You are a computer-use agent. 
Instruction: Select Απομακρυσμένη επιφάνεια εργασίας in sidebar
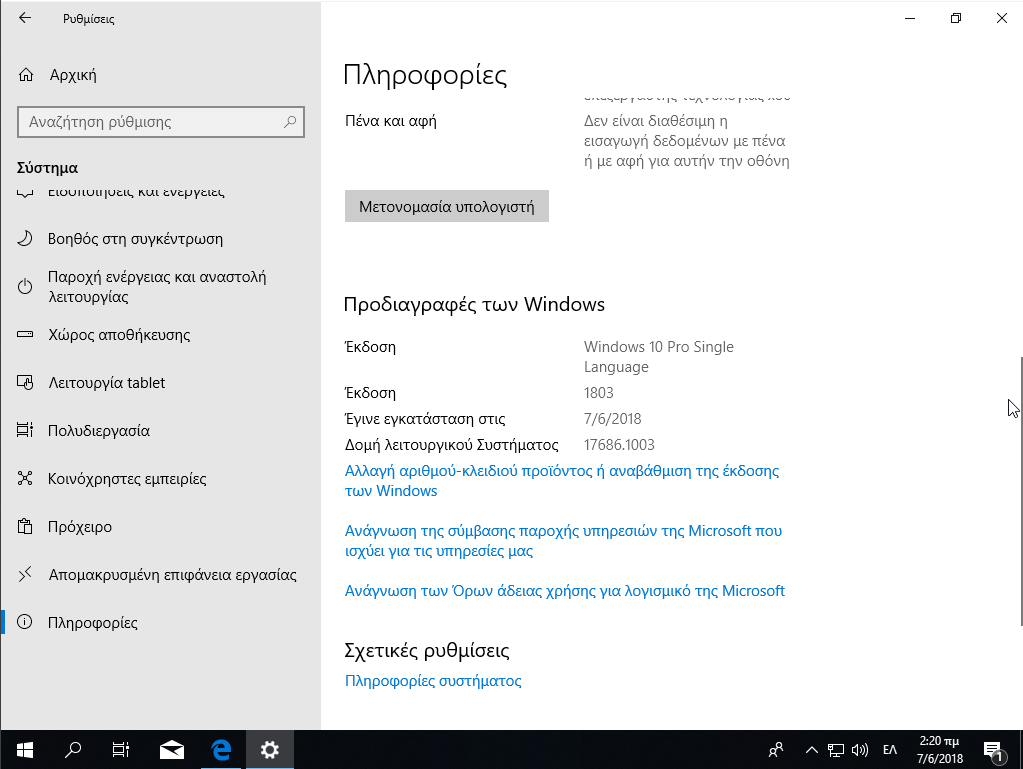click(160, 575)
